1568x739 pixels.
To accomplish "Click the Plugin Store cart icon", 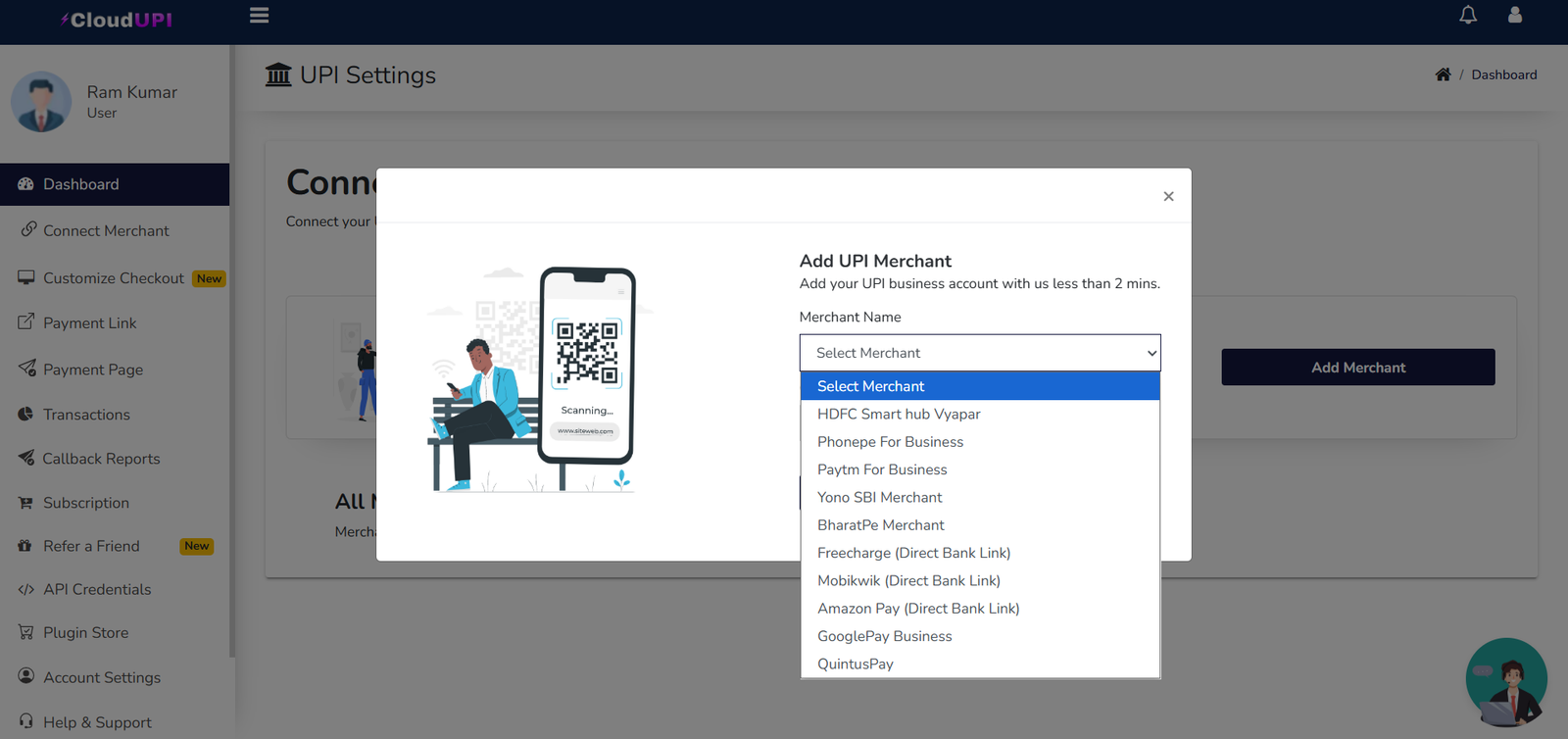I will click(x=25, y=632).
